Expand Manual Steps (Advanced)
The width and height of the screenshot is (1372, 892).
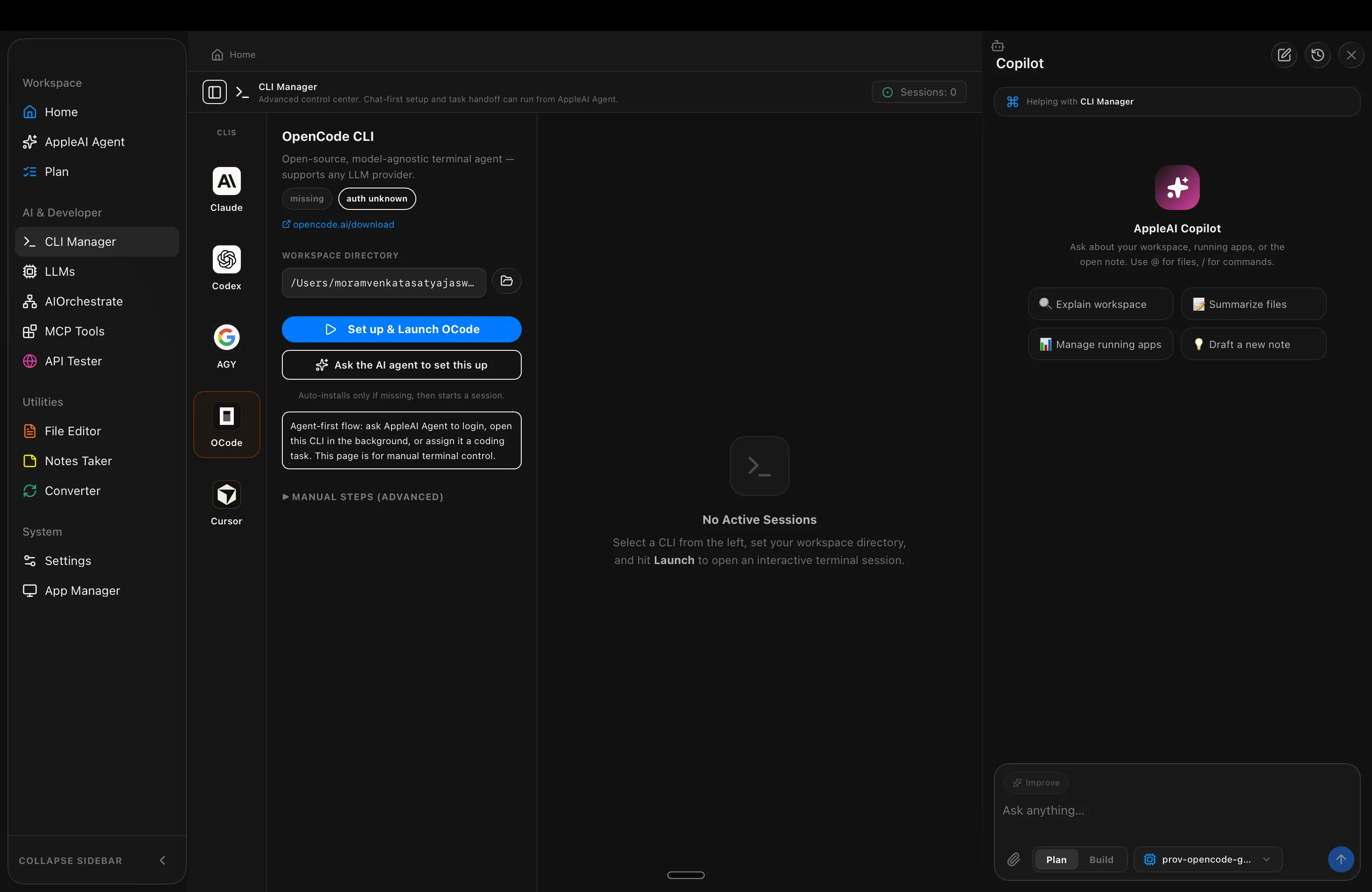(x=363, y=497)
